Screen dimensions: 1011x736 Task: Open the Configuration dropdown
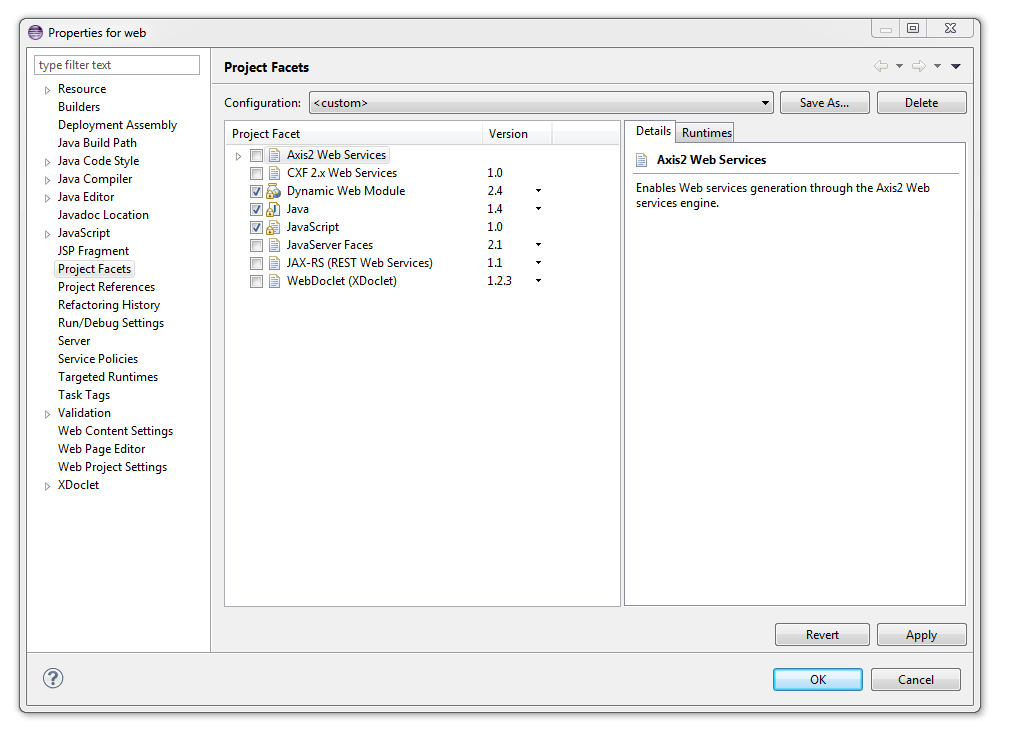tap(765, 102)
